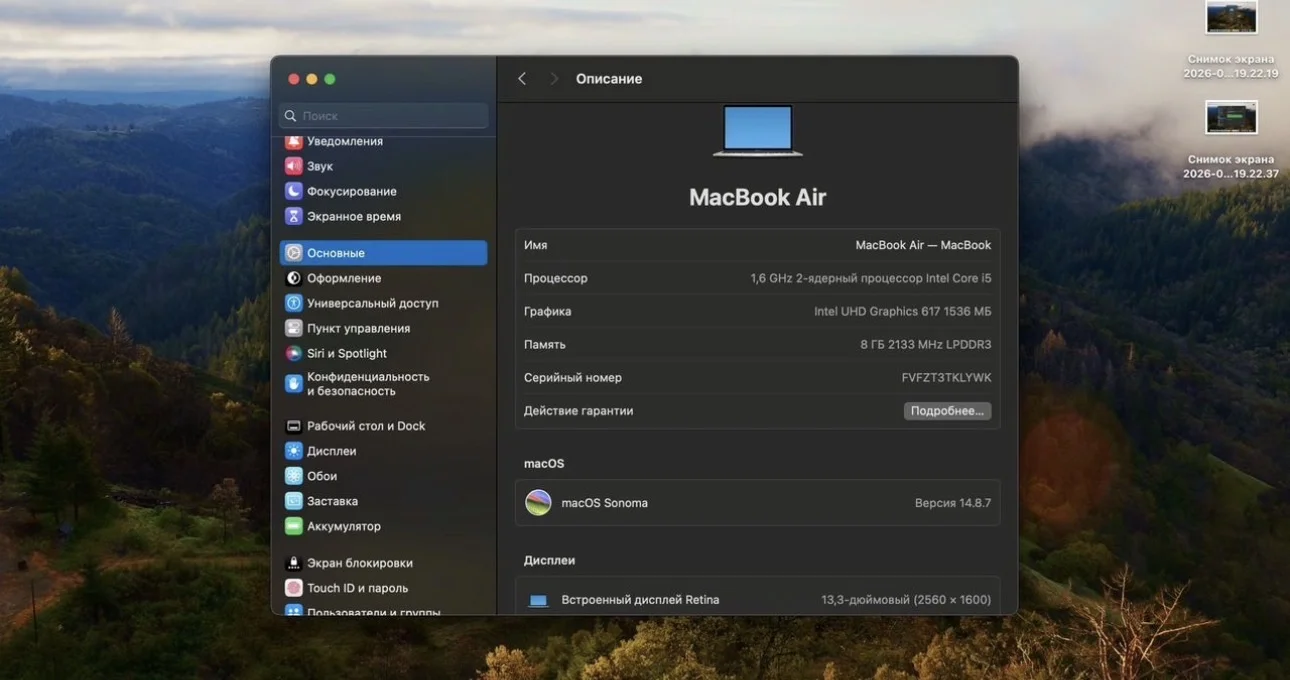
Task: Click the serial number FVFZT3TKLYWK
Action: [x=946, y=378]
